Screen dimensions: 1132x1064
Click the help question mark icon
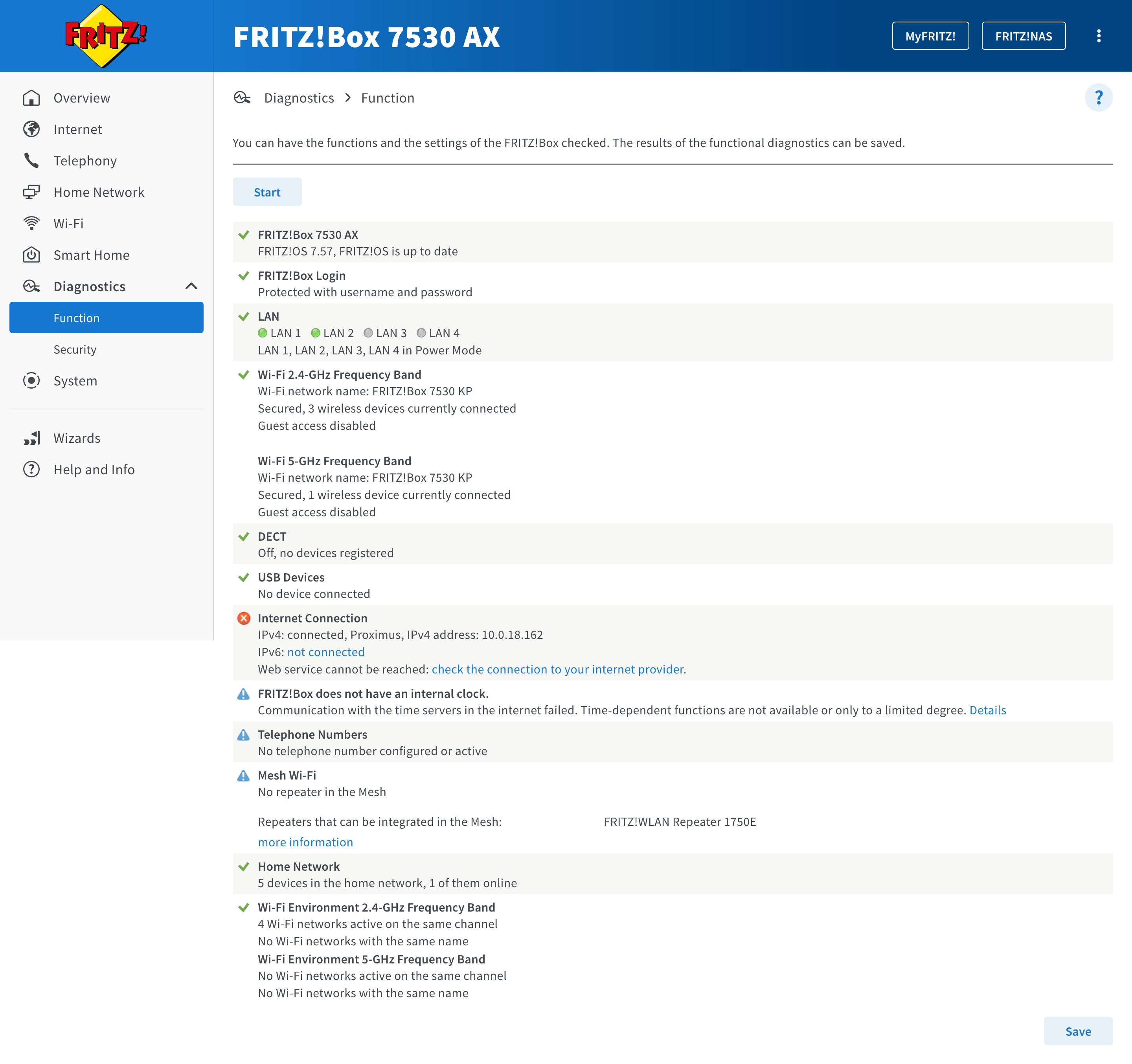tap(1099, 98)
